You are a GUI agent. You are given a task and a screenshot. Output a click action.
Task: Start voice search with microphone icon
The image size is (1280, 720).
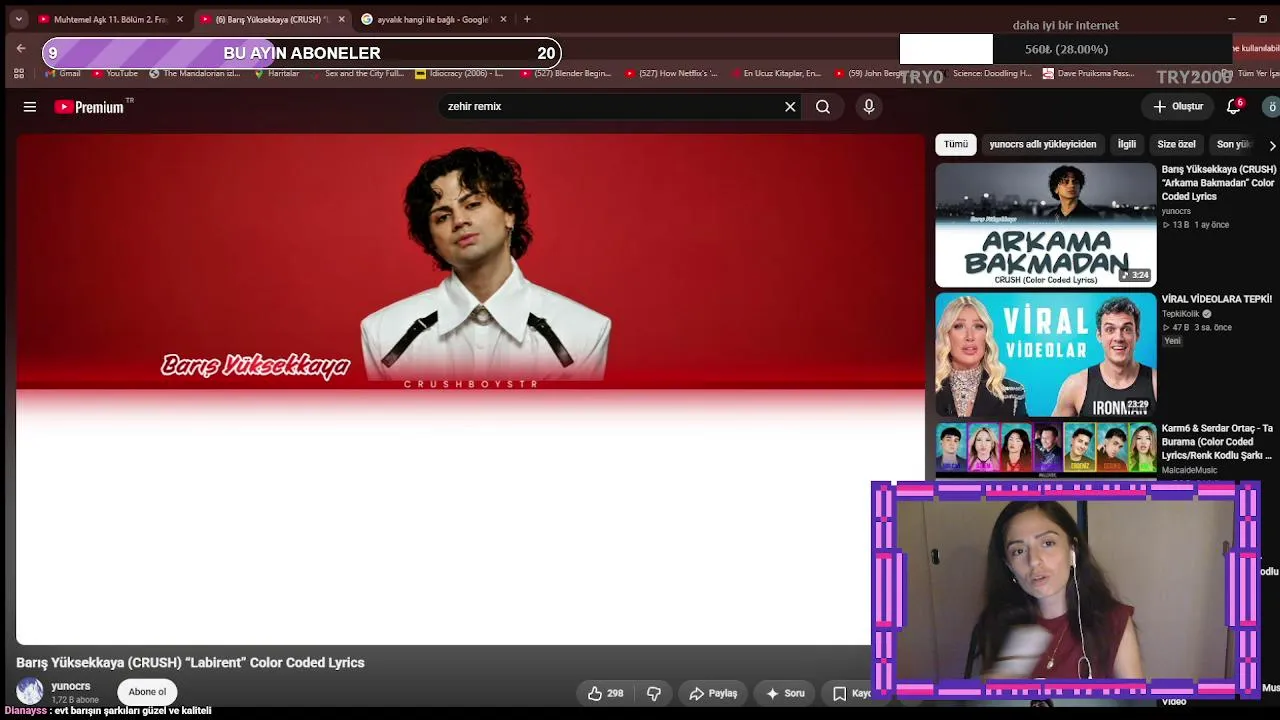pyautogui.click(x=869, y=107)
